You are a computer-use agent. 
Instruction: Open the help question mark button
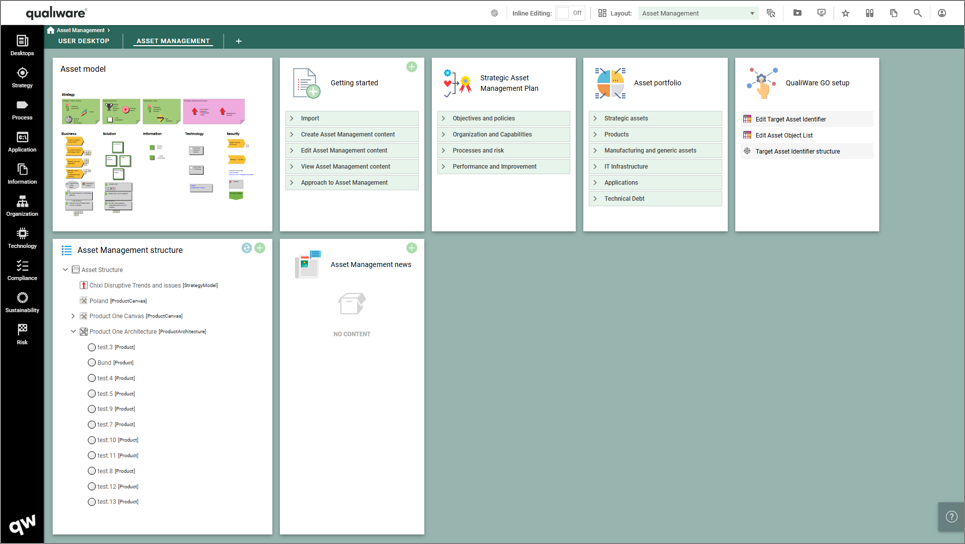[x=951, y=517]
